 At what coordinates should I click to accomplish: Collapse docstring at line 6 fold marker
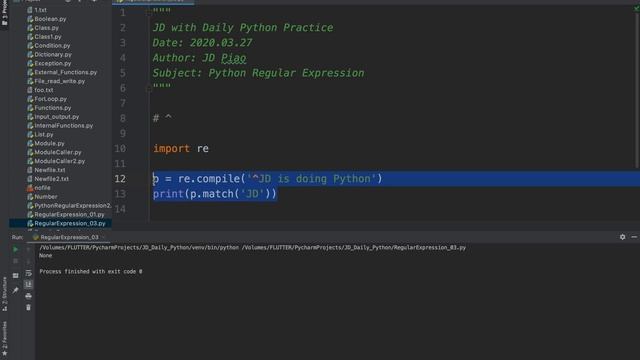click(x=149, y=88)
